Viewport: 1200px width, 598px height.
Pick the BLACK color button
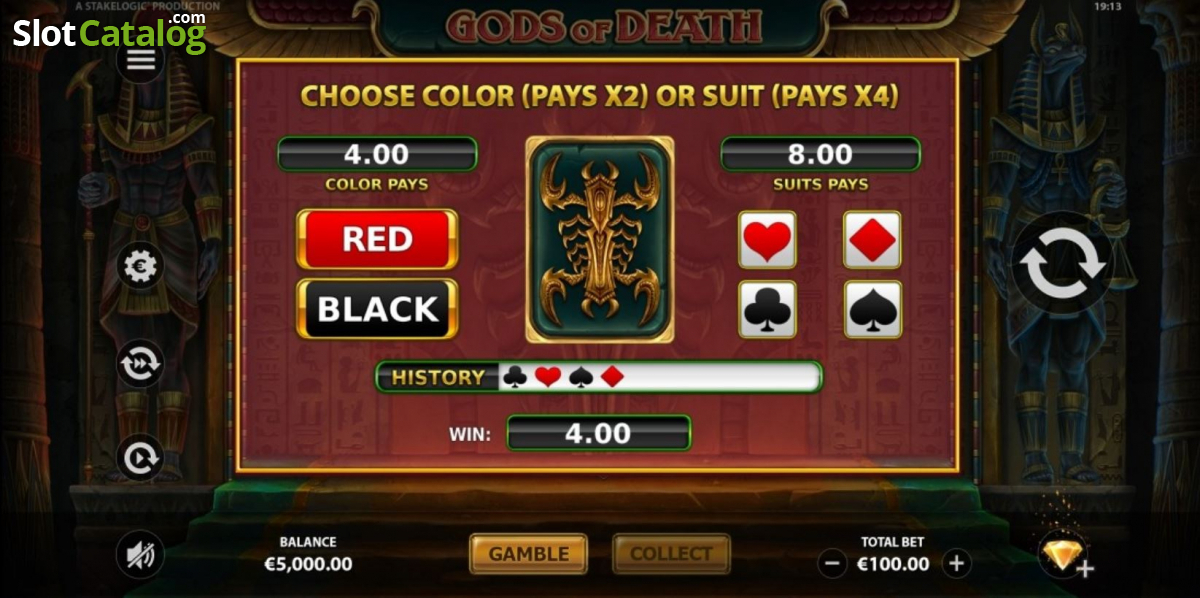point(377,309)
